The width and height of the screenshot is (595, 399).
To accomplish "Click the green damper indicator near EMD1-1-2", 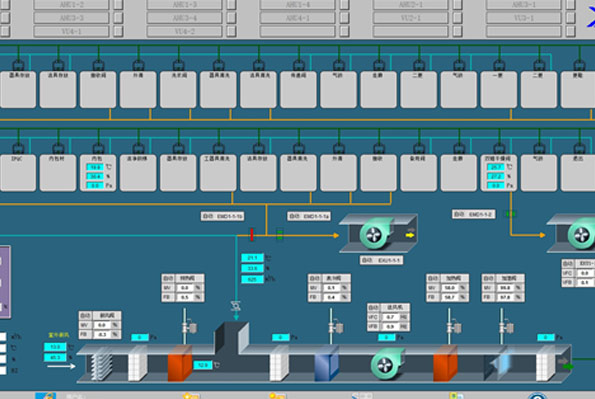I will (x=511, y=214).
